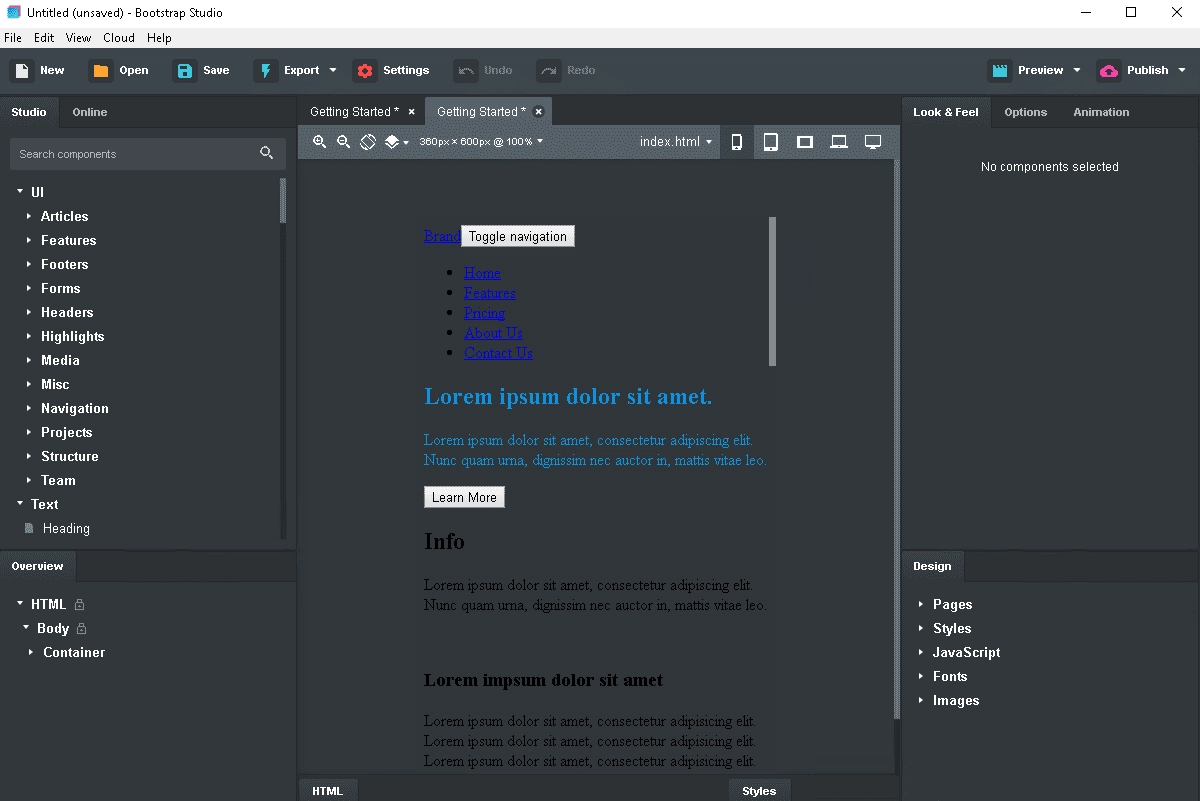The width and height of the screenshot is (1200, 801).
Task: Open the Cloud menu
Action: coord(119,38)
